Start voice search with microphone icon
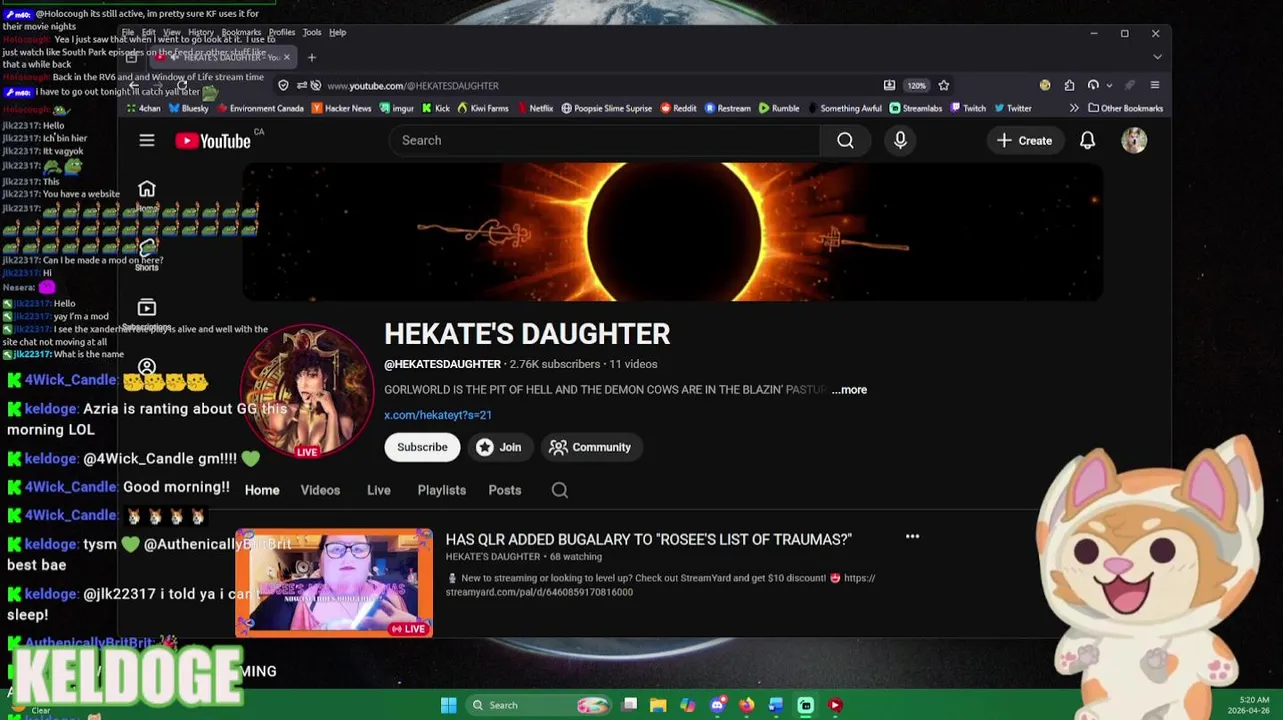This screenshot has height=720, width=1283. pos(900,141)
